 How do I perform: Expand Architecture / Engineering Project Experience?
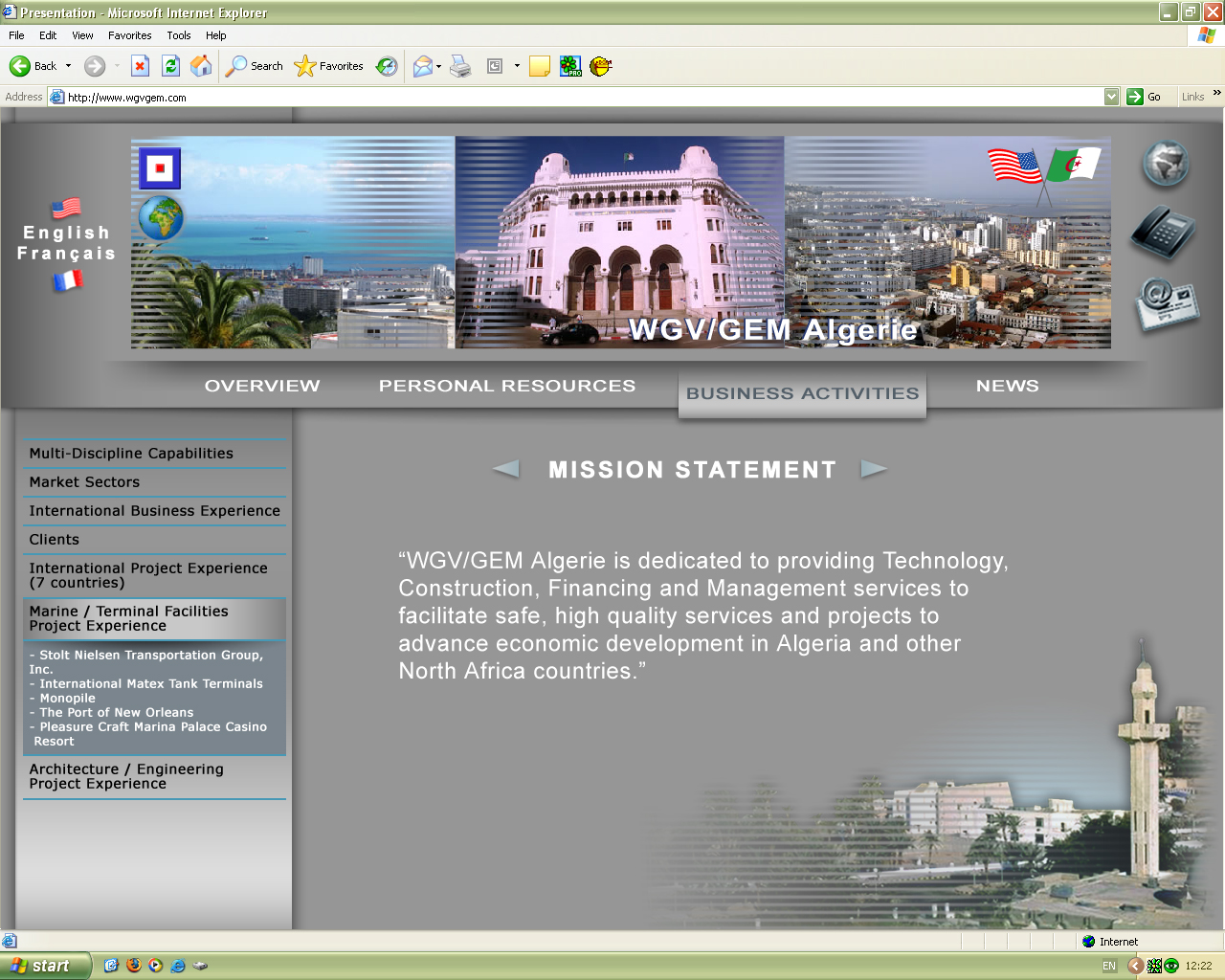tap(154, 776)
